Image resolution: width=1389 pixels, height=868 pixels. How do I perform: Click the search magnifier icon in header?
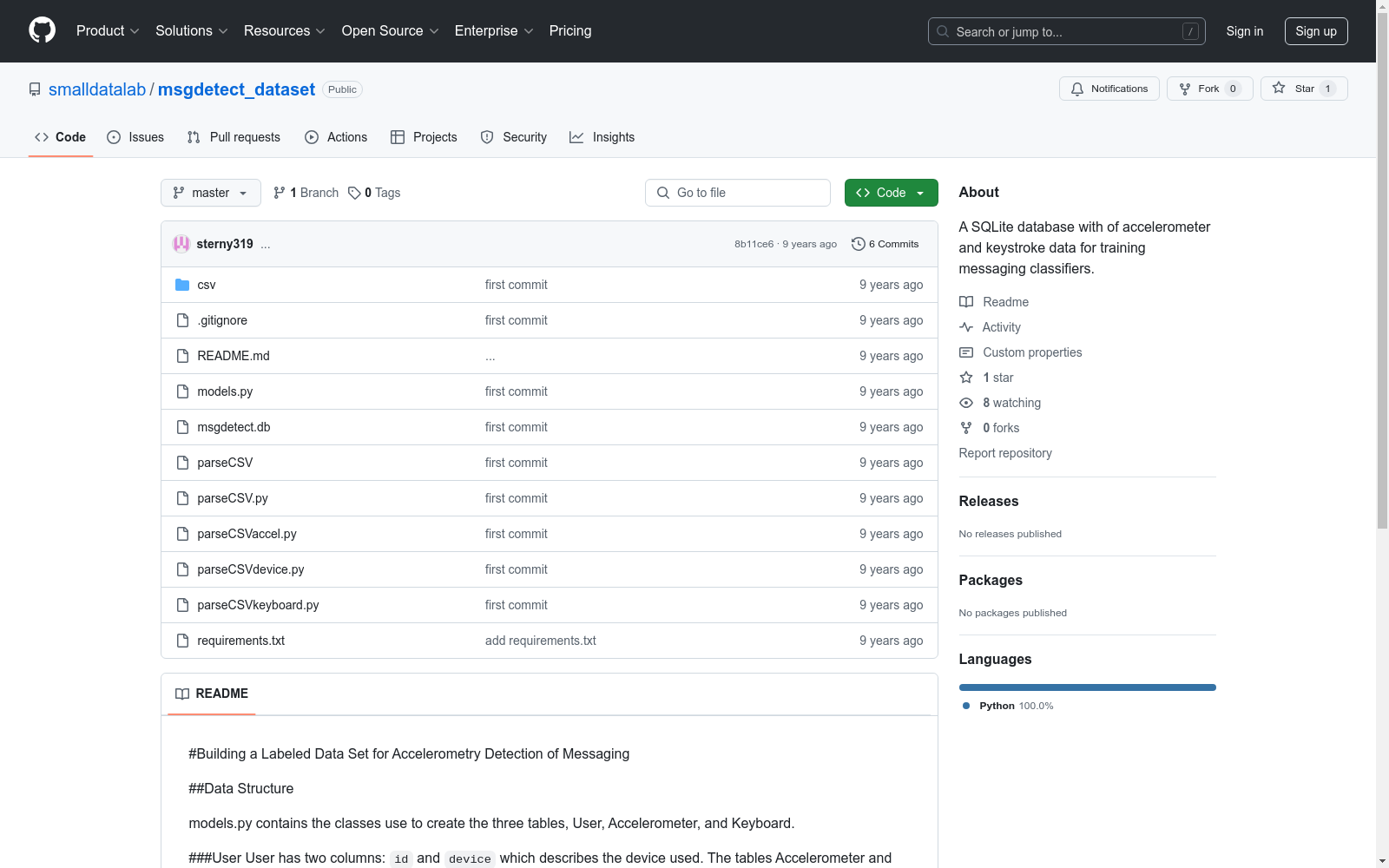(x=943, y=31)
